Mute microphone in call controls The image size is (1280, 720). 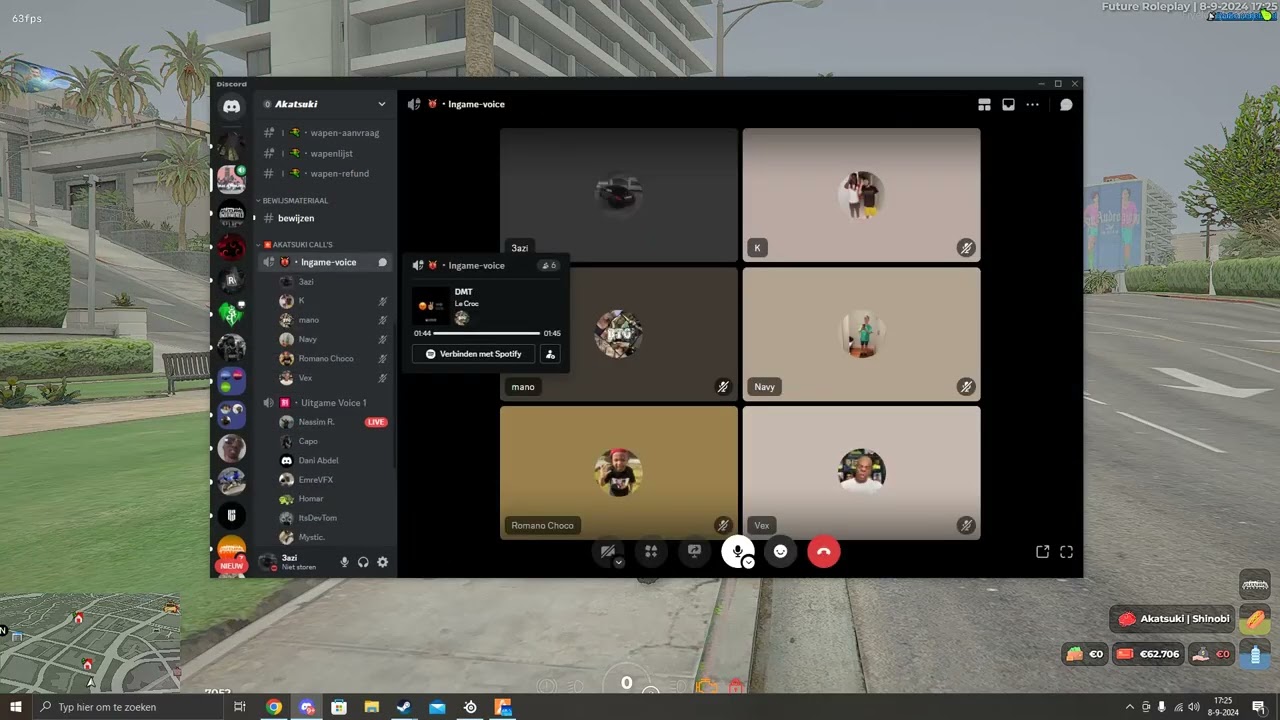pyautogui.click(x=737, y=551)
